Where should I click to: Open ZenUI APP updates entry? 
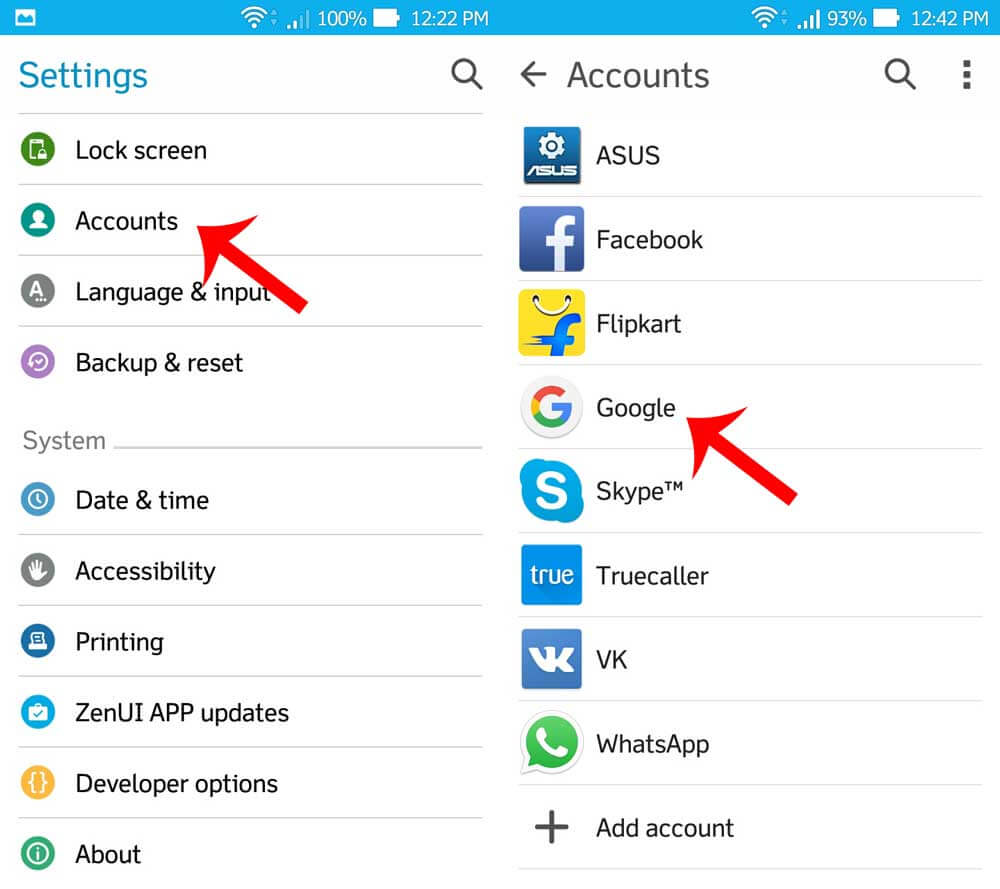(x=182, y=713)
